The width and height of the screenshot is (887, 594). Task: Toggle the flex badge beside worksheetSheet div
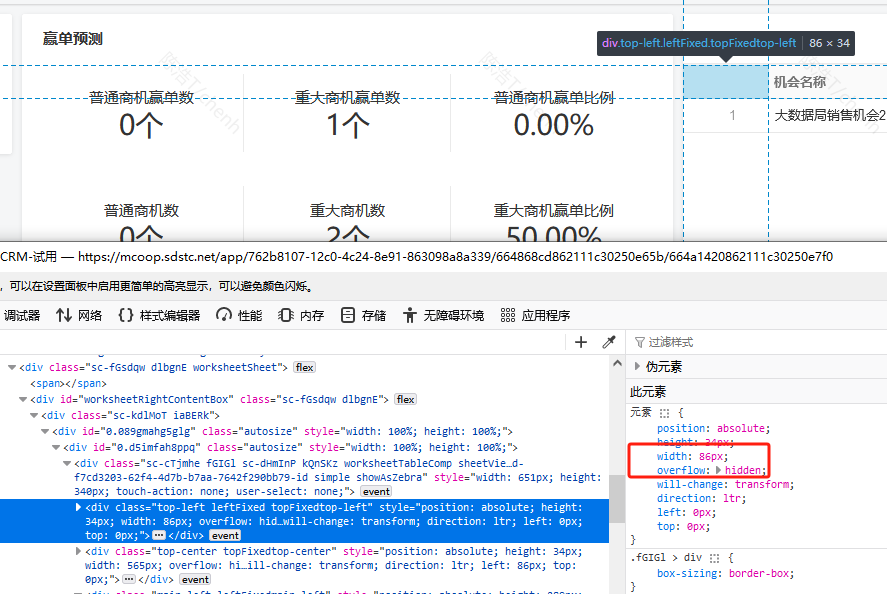[304, 368]
